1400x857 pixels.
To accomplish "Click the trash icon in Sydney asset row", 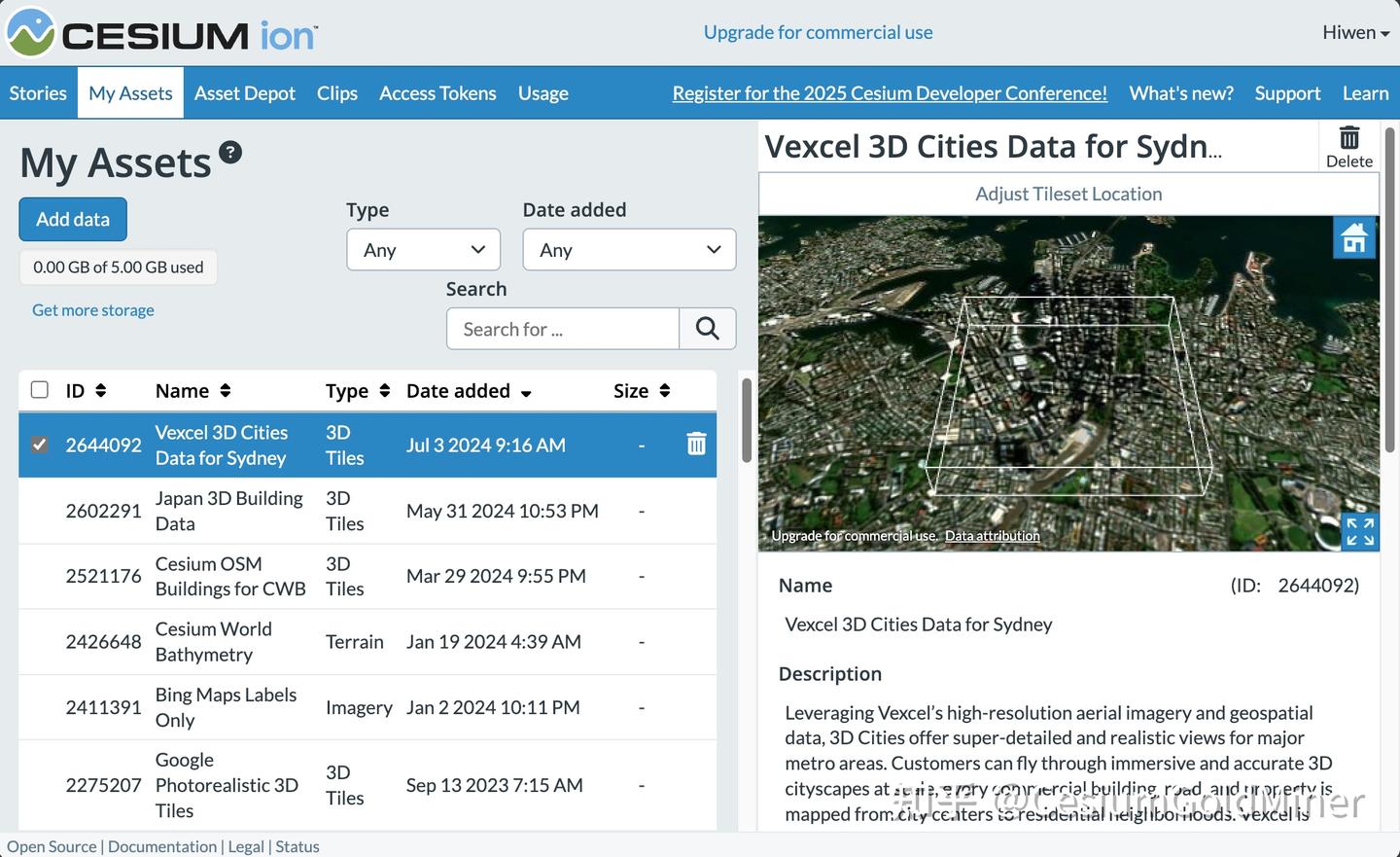I will 696,445.
